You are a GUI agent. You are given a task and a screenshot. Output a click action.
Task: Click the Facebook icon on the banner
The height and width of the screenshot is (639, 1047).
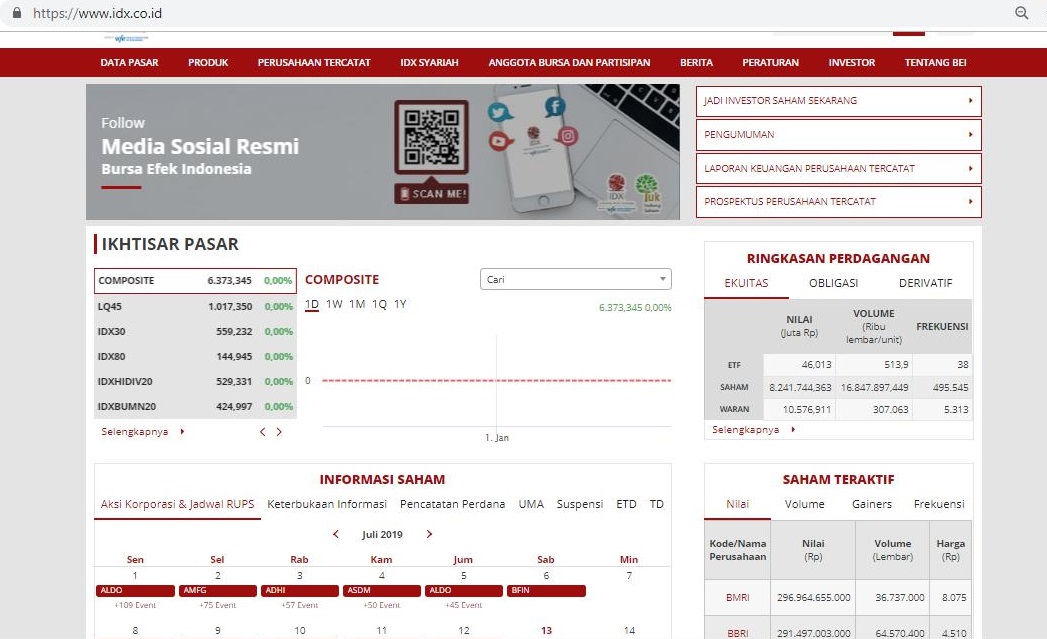point(555,107)
